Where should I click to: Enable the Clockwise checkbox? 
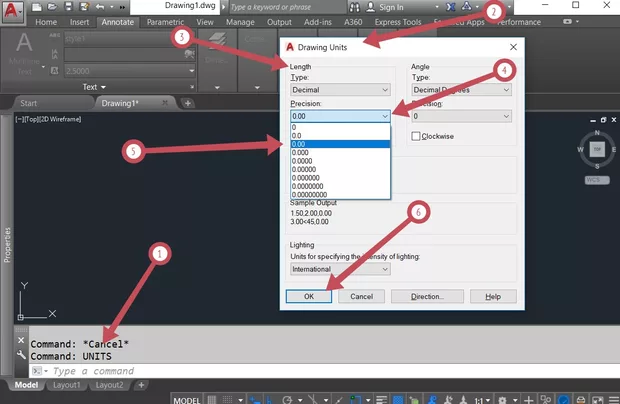pos(417,136)
